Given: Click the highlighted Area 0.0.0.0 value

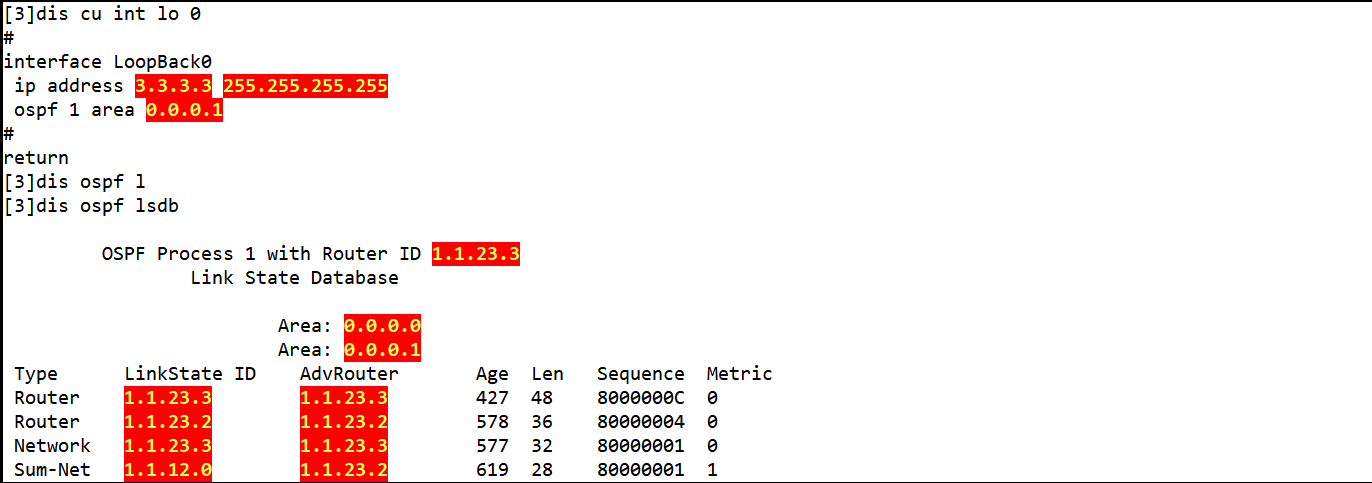Looking at the screenshot, I should click(382, 326).
